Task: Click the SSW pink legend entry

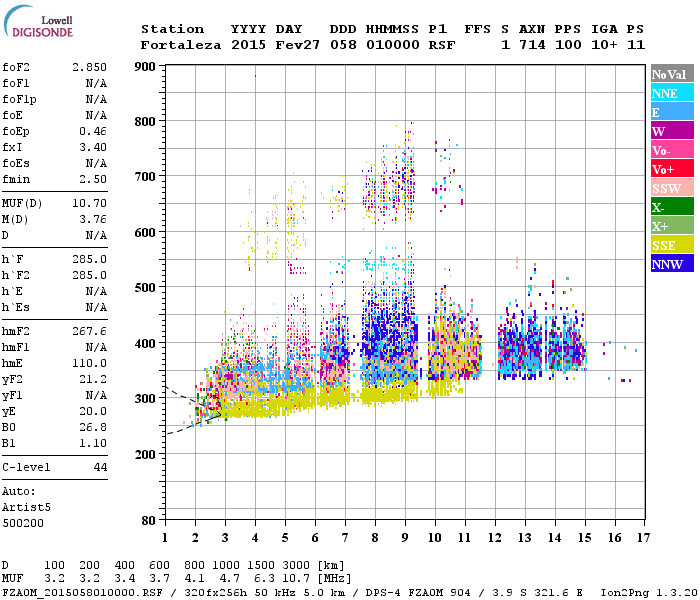Action: point(668,188)
